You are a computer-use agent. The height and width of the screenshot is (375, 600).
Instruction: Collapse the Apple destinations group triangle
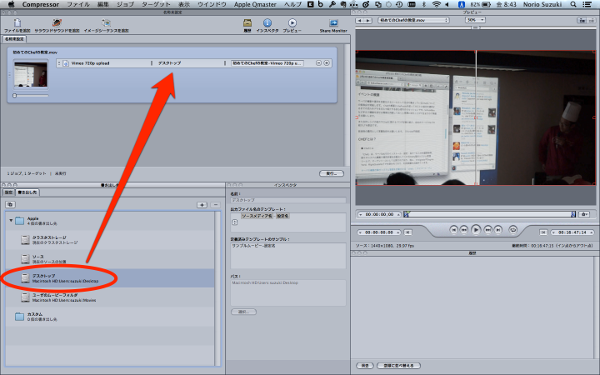coord(11,220)
